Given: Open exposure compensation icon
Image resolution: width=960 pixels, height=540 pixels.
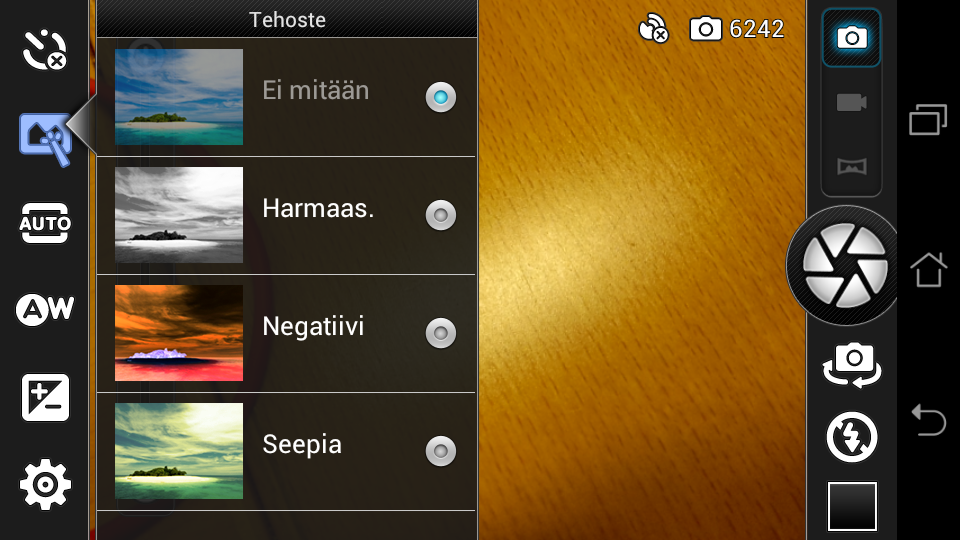Looking at the screenshot, I should pyautogui.click(x=45, y=397).
